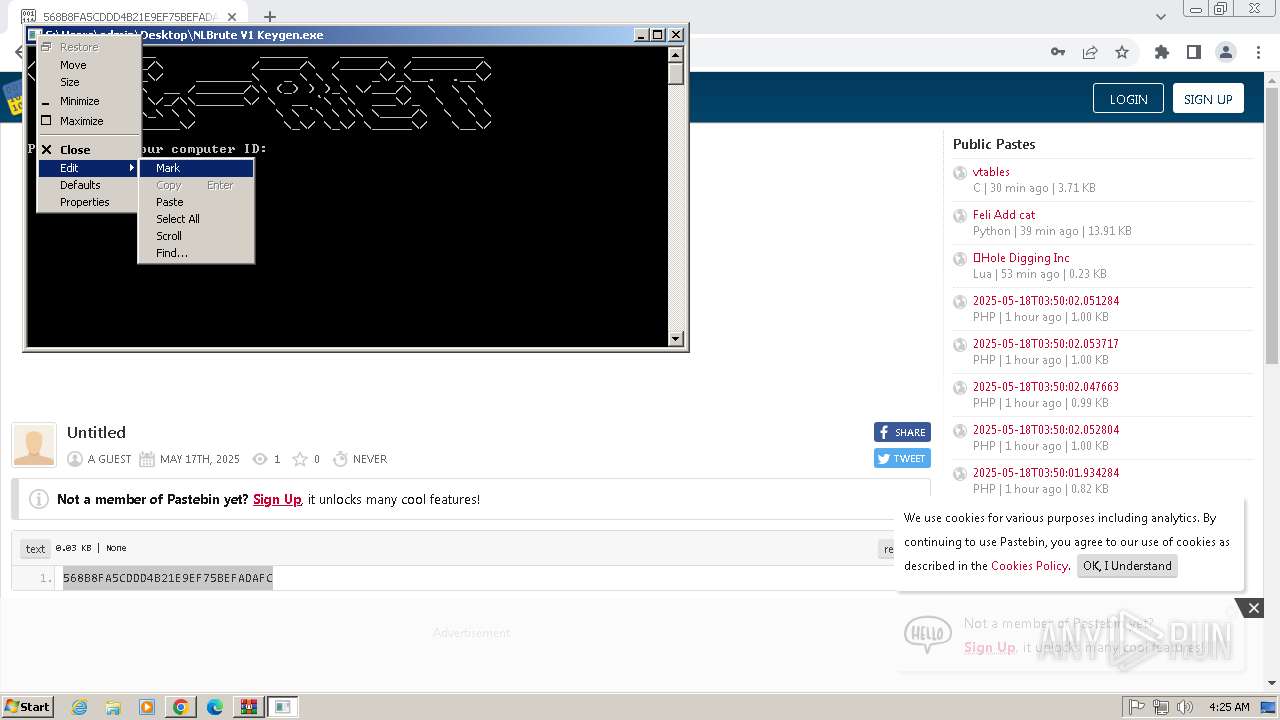1280x720 pixels.
Task: Open paste 2025-05-18T03:50:02.052804
Action: 1046,430
